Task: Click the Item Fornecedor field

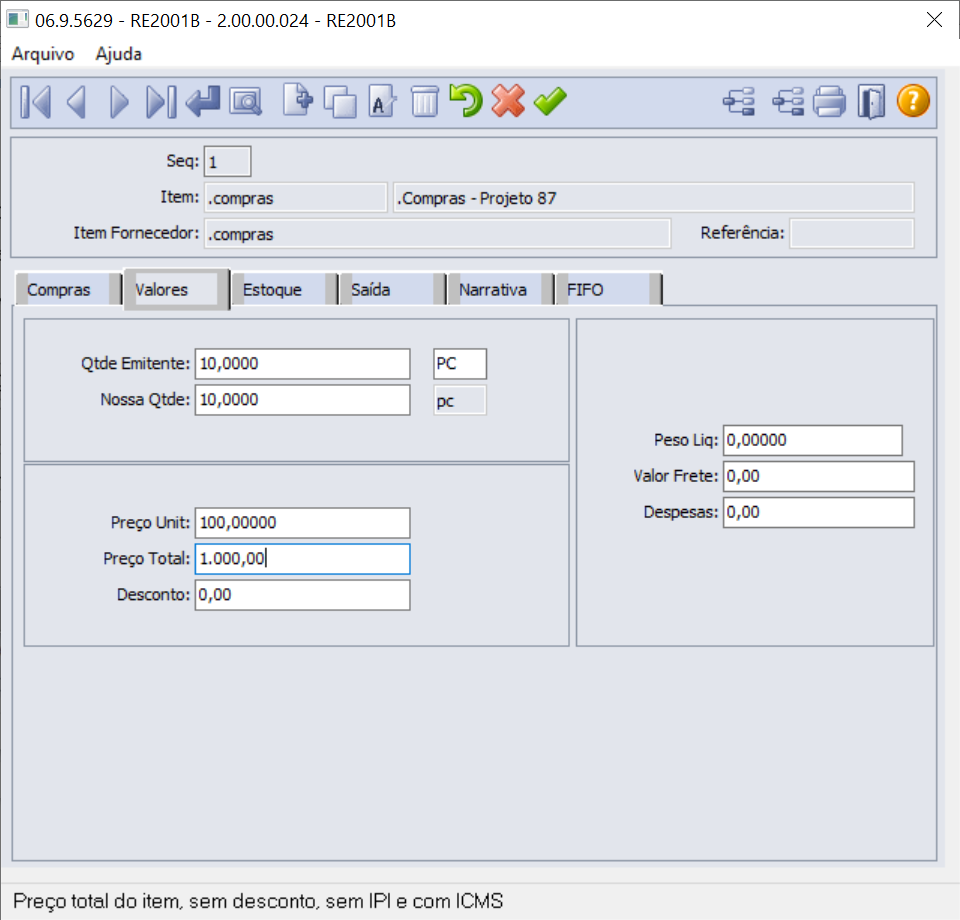Action: tap(437, 233)
